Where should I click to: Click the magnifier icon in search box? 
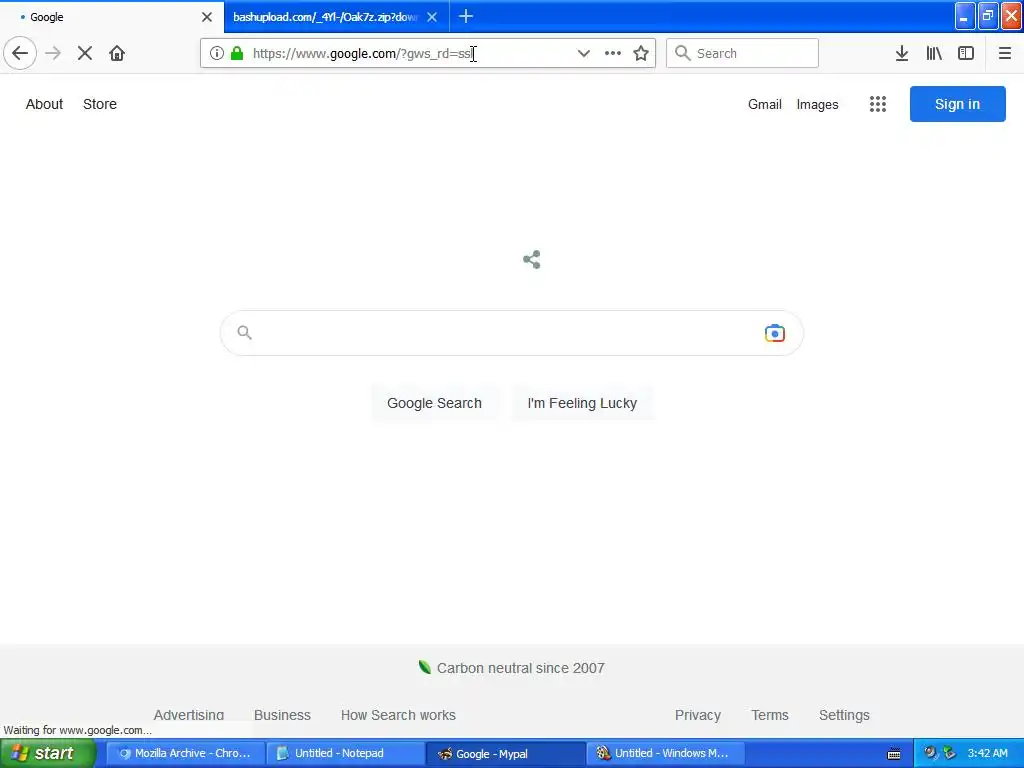[x=244, y=332]
